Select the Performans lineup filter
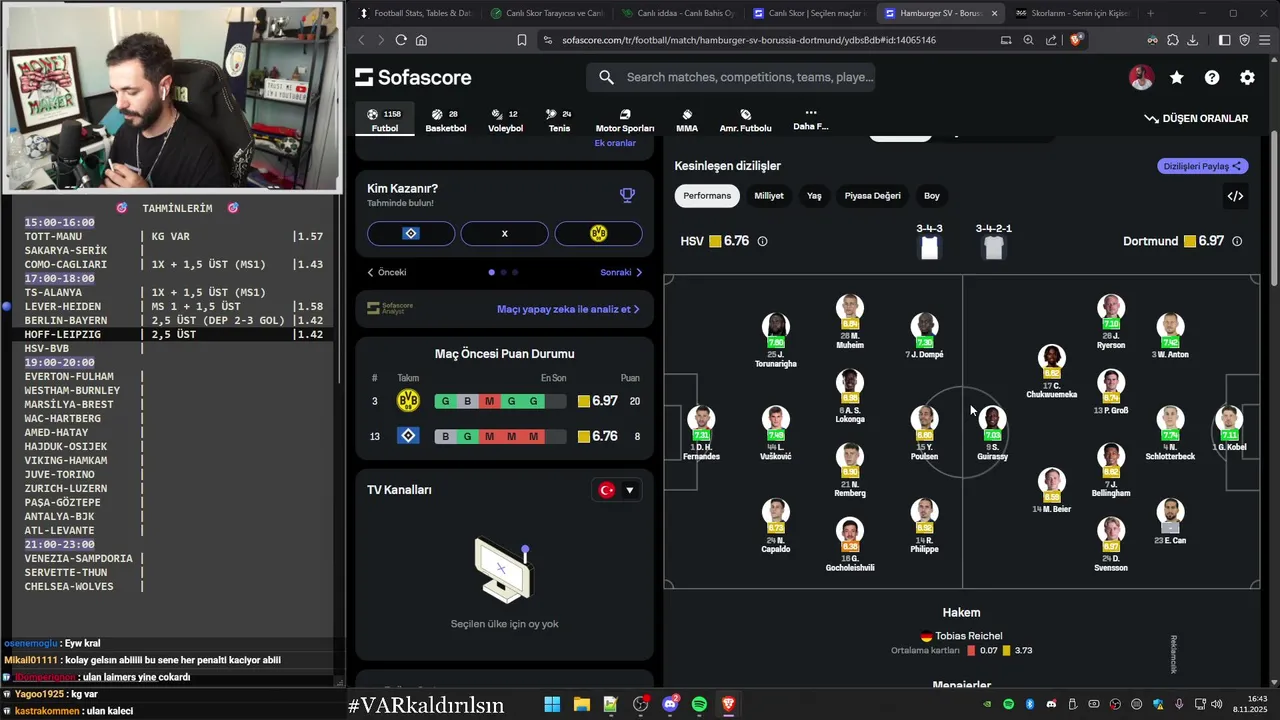The image size is (1280, 720). pyautogui.click(x=707, y=196)
